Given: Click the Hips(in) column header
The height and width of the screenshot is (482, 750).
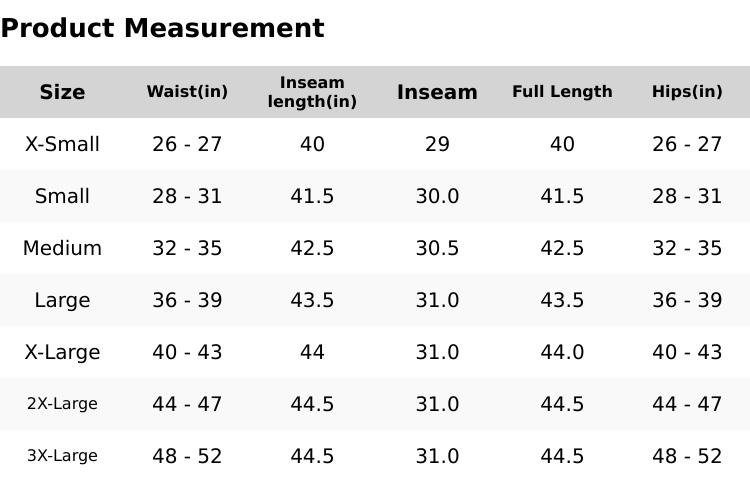Looking at the screenshot, I should click(687, 92).
